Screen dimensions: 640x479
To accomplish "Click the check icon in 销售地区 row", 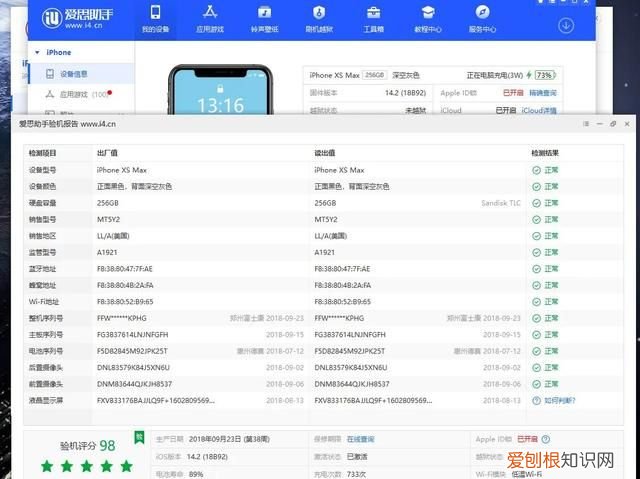I will click(536, 236).
